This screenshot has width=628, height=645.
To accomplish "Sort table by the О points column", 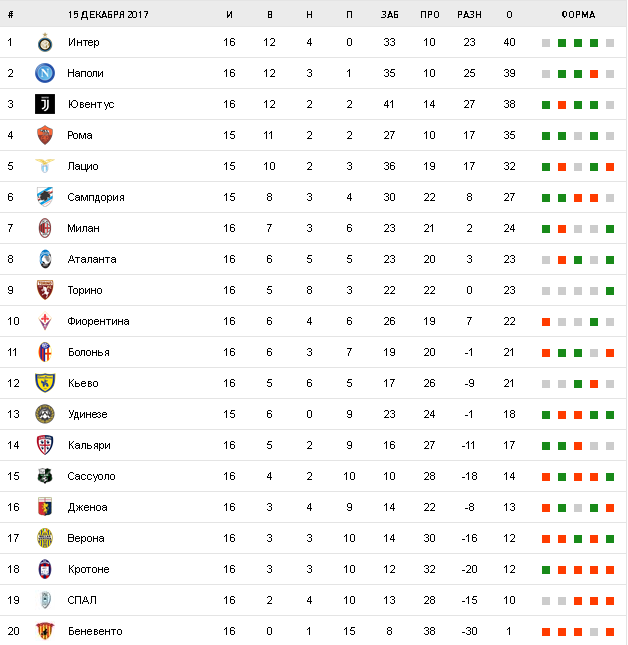I will point(510,14).
